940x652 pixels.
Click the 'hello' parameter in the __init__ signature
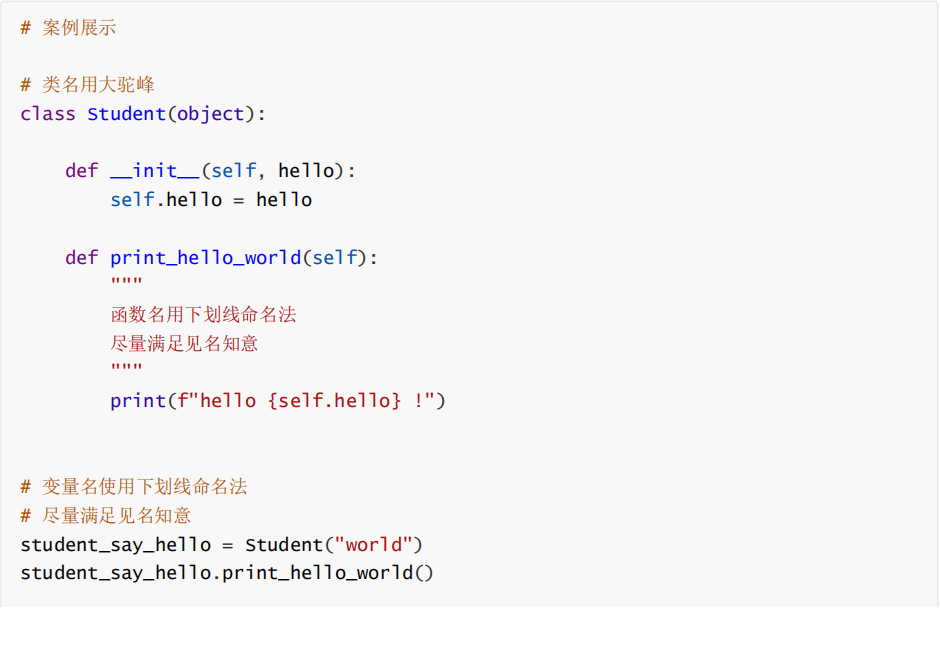(x=306, y=171)
